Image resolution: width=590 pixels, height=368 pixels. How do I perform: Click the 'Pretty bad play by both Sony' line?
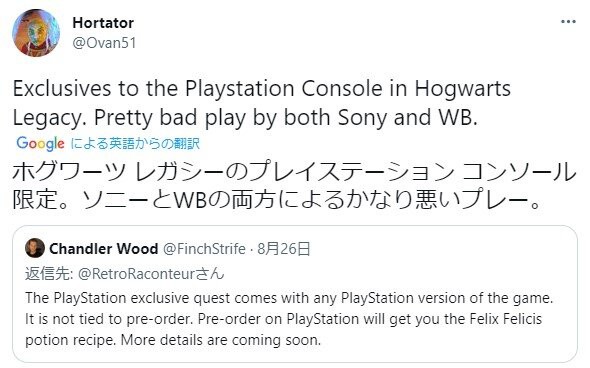(245, 118)
